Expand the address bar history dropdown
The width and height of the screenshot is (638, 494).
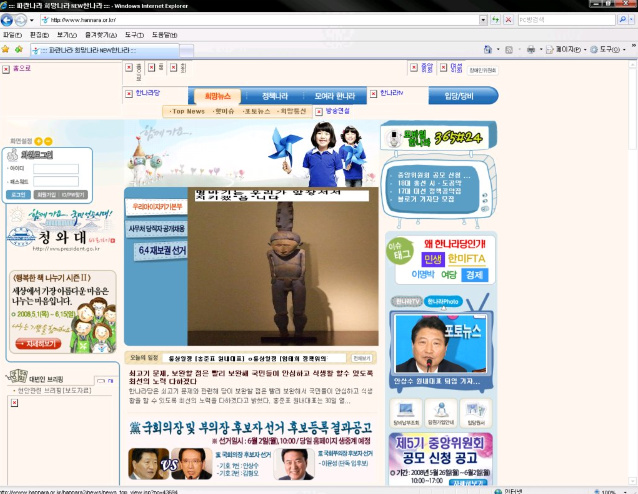pos(483,20)
